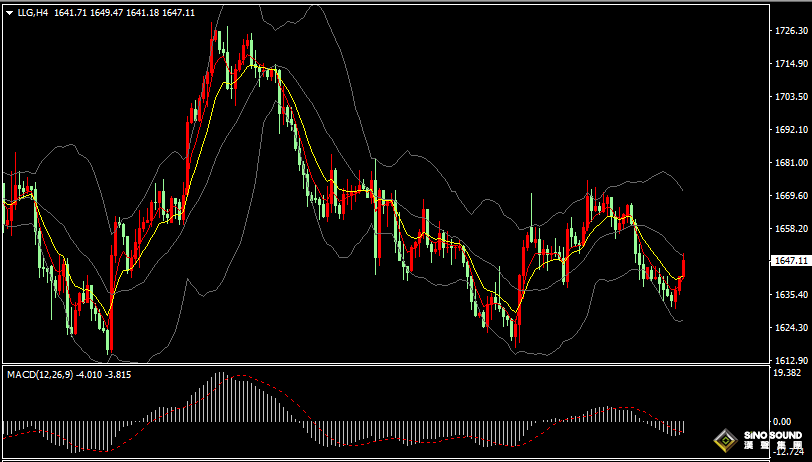Click the 1669.60 level on price scale
This screenshot has width=812, height=462.
pyautogui.click(x=791, y=196)
